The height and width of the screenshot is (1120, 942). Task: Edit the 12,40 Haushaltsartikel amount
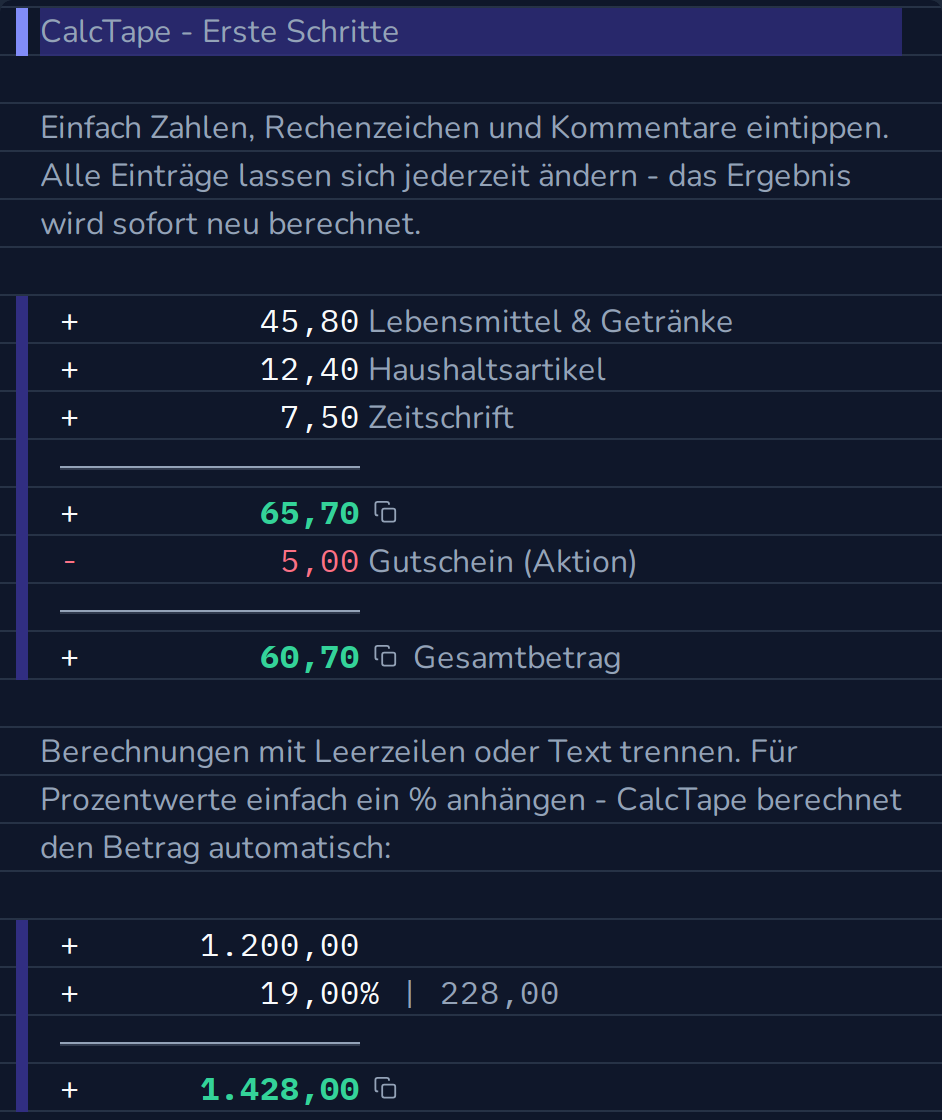pyautogui.click(x=309, y=369)
